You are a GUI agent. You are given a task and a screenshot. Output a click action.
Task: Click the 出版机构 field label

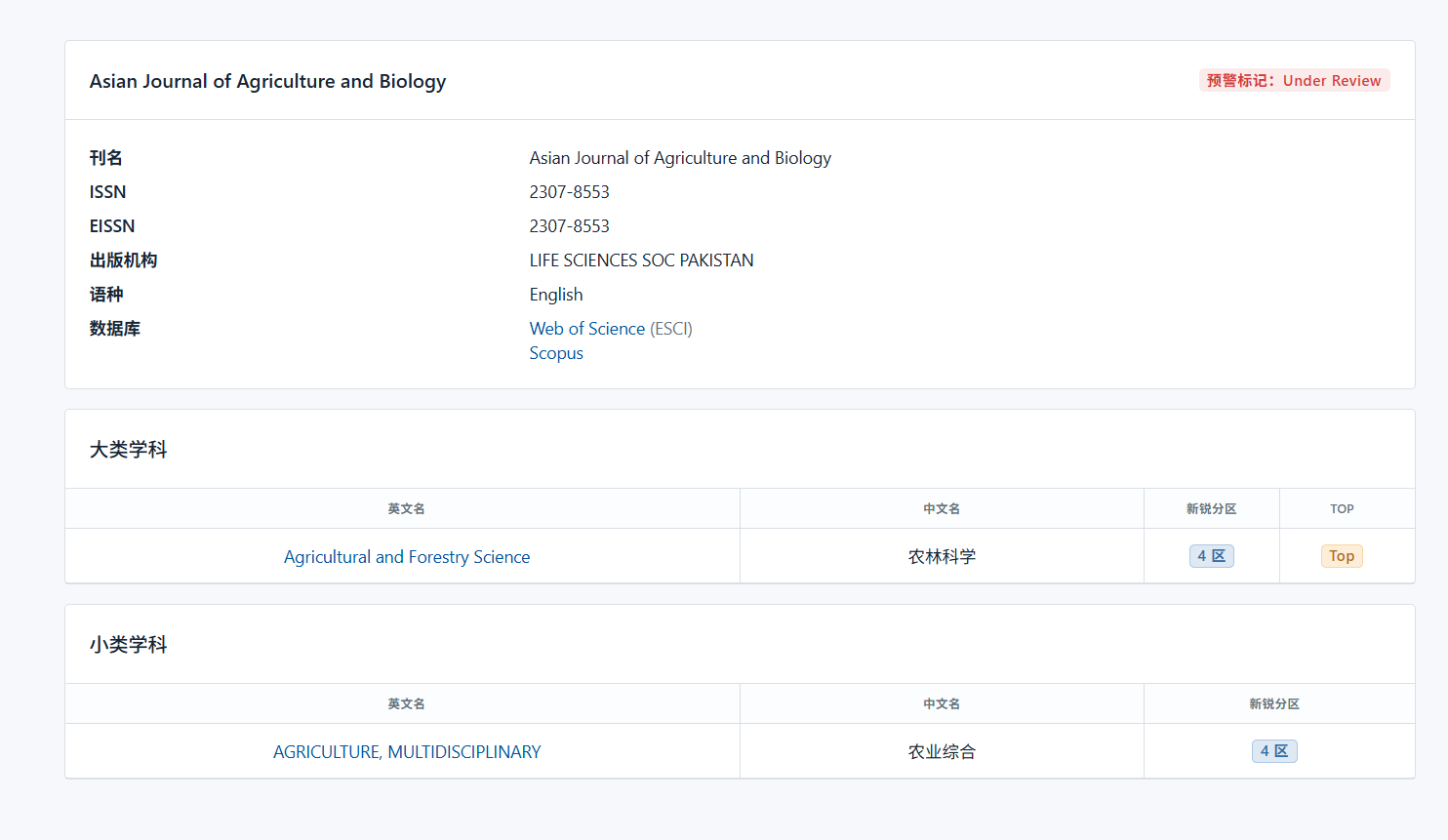click(123, 260)
